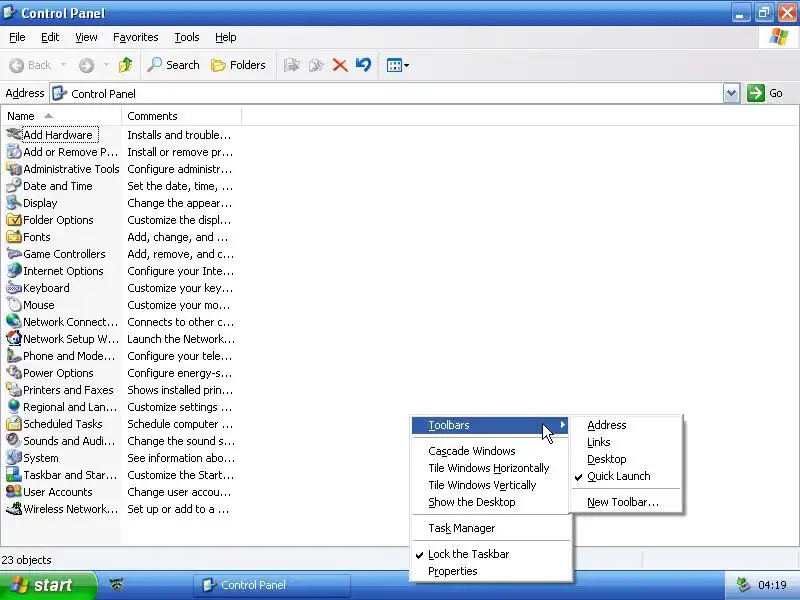Select Show the Desktop menu entry

490,502
